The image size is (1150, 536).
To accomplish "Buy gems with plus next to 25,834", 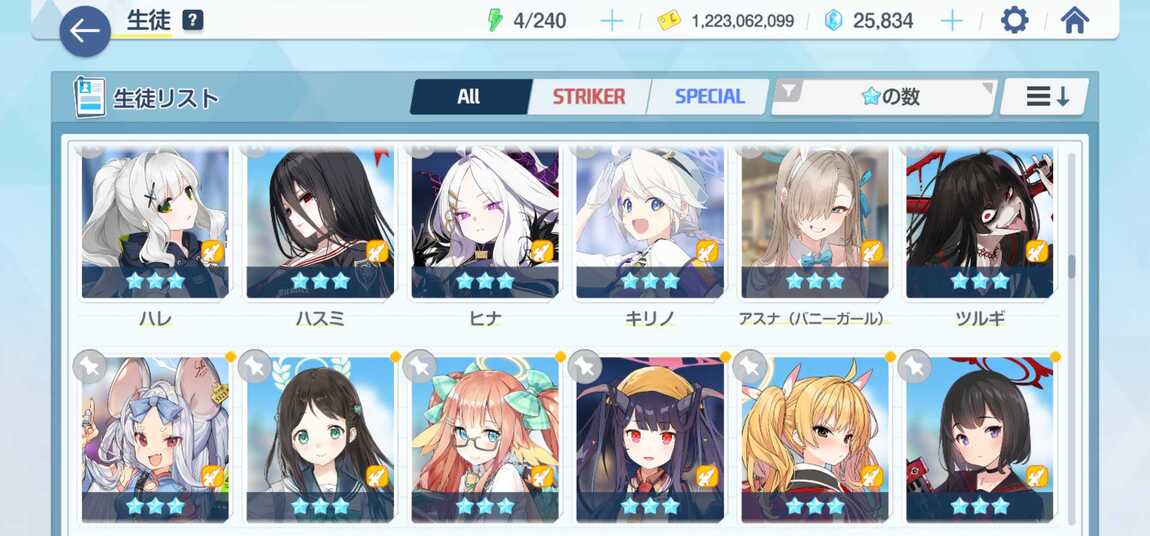I will [x=951, y=21].
